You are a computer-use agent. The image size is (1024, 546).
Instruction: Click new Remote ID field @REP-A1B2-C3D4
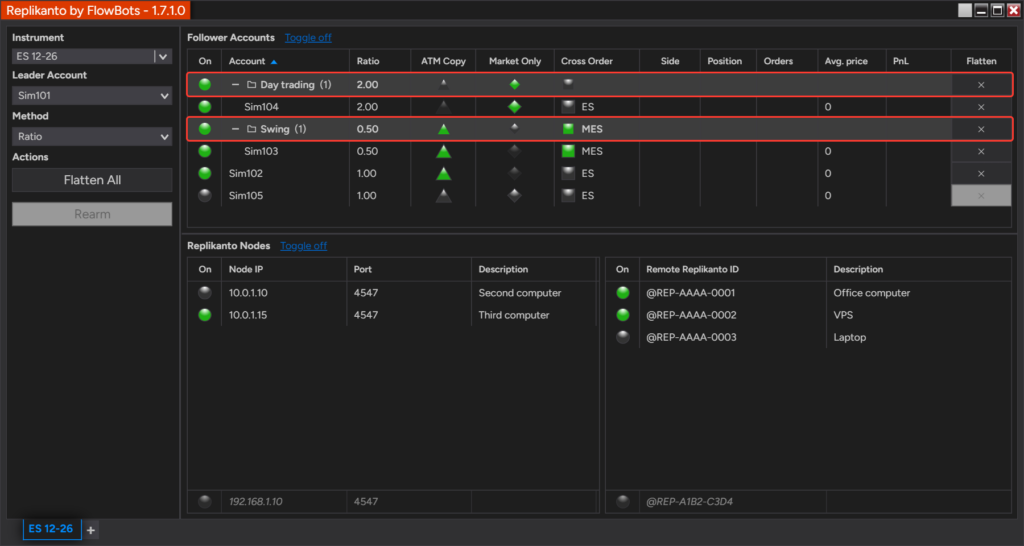click(x=732, y=502)
